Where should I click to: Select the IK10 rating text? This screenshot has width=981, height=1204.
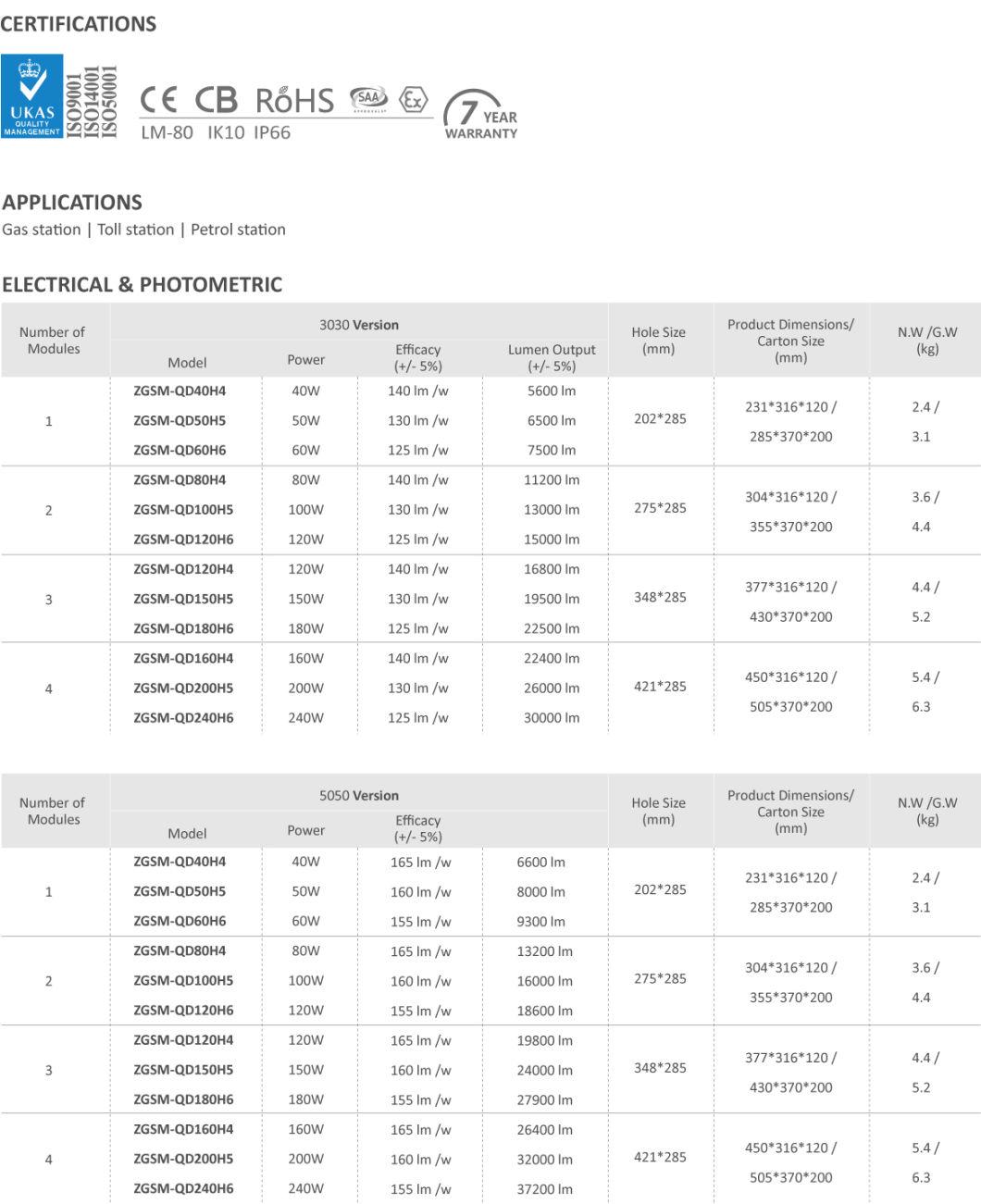coord(226,132)
